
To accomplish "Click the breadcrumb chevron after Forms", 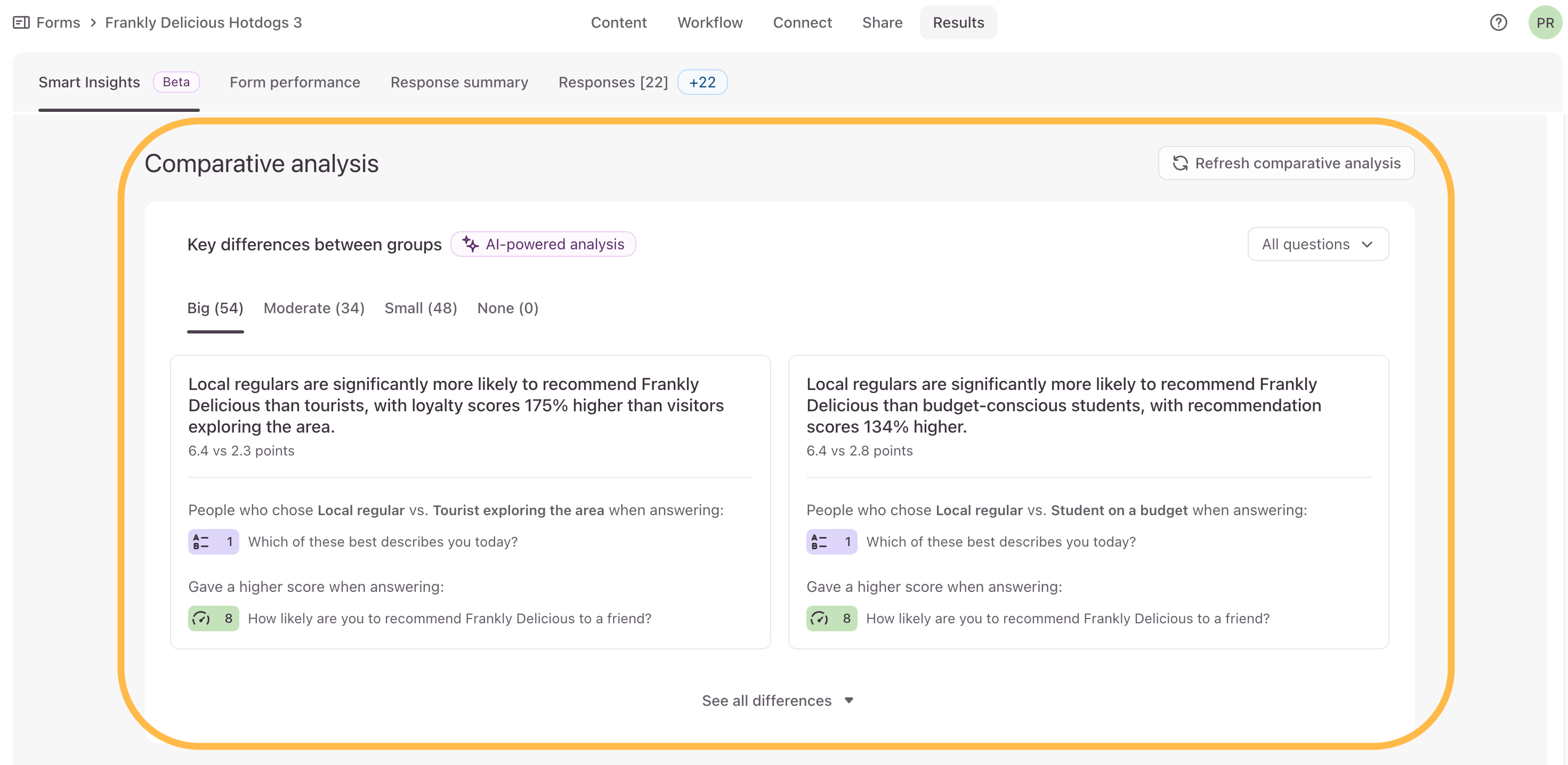I will pos(93,22).
